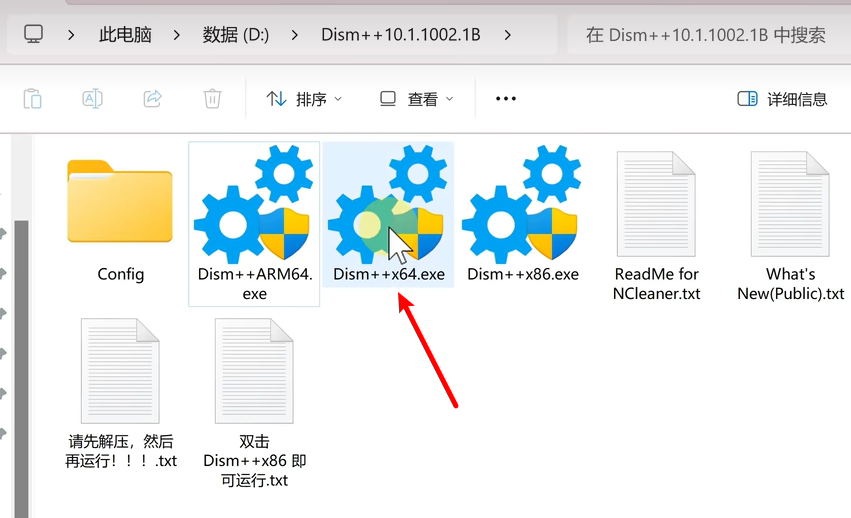Click the Dism++x64.exe file name
The height and width of the screenshot is (518, 851).
[389, 274]
